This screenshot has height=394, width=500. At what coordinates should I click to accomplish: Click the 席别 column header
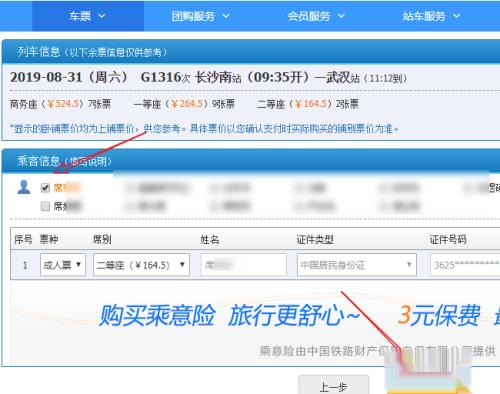(x=102, y=239)
